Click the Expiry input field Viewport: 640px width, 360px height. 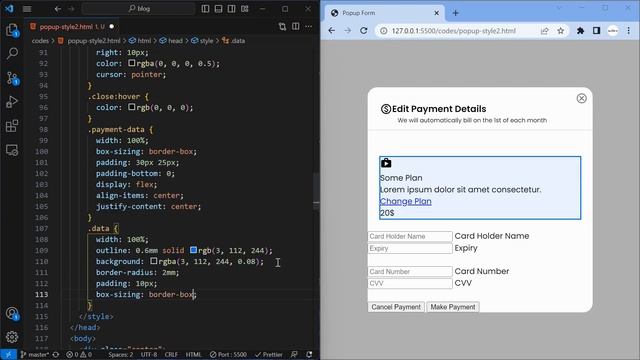tap(410, 248)
